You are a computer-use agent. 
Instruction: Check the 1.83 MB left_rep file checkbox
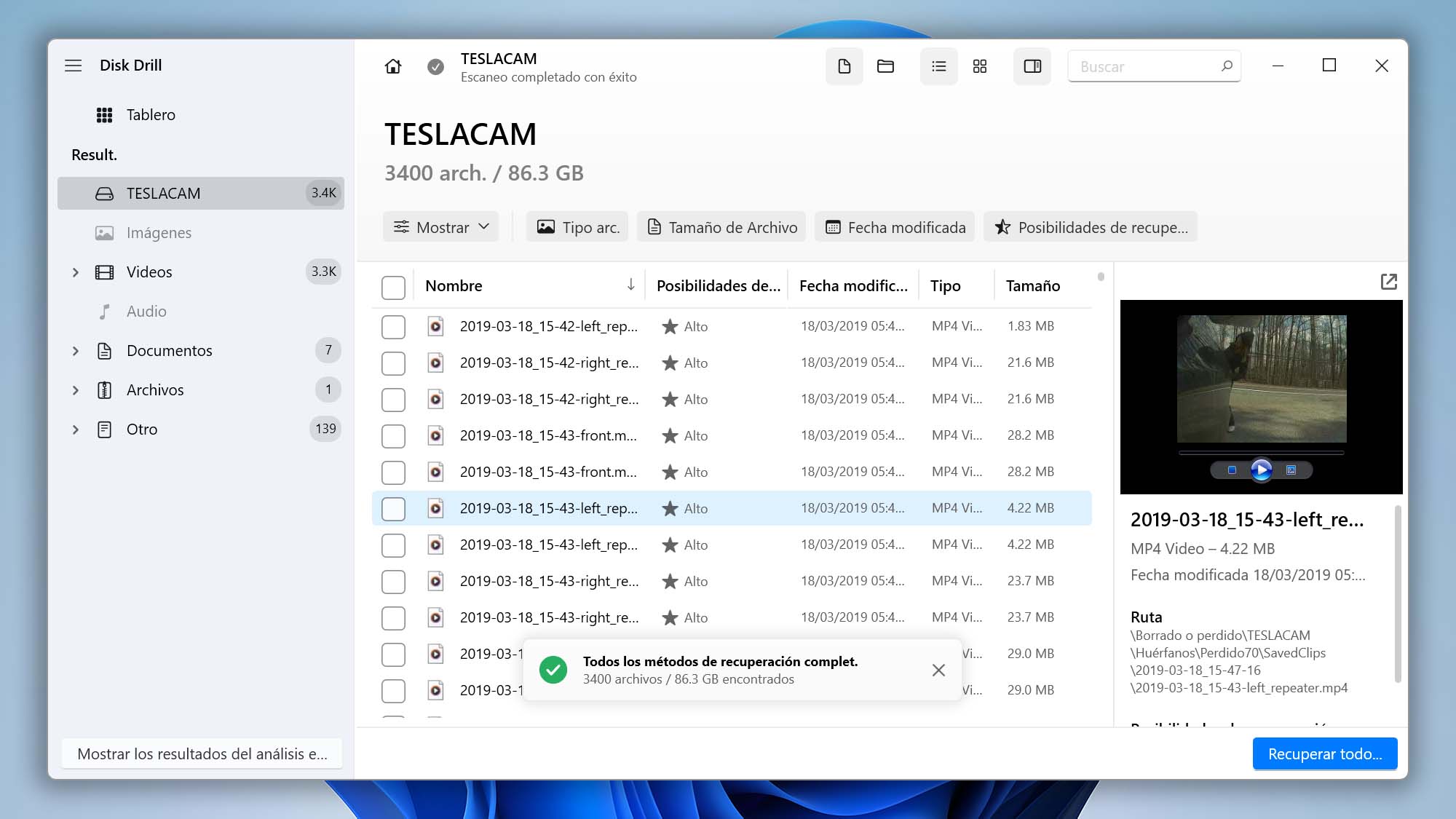[x=393, y=327]
